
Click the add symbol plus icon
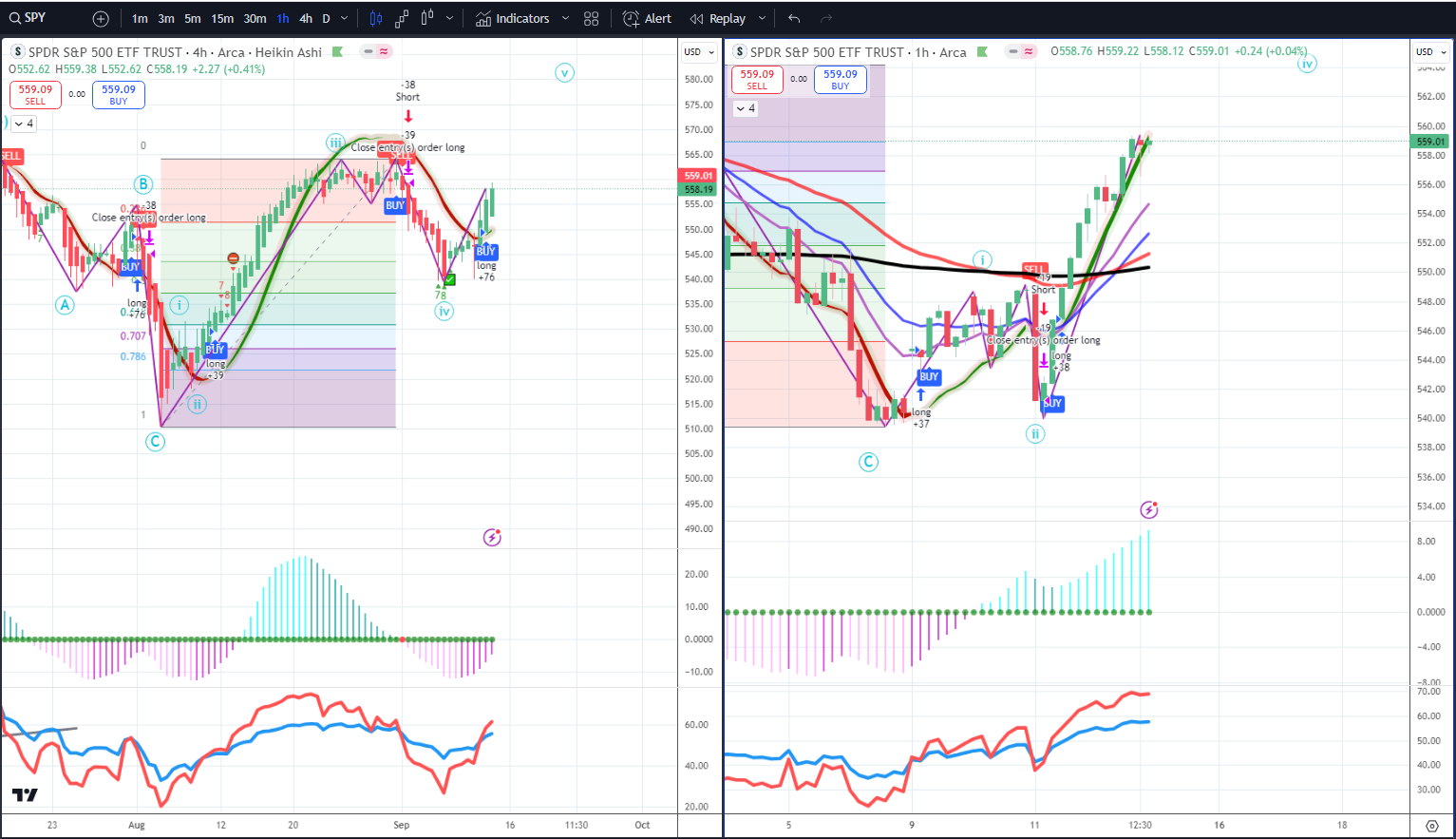pos(101,18)
